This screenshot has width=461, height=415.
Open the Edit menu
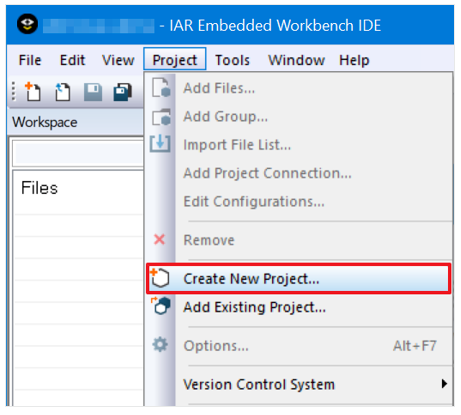pos(72,60)
